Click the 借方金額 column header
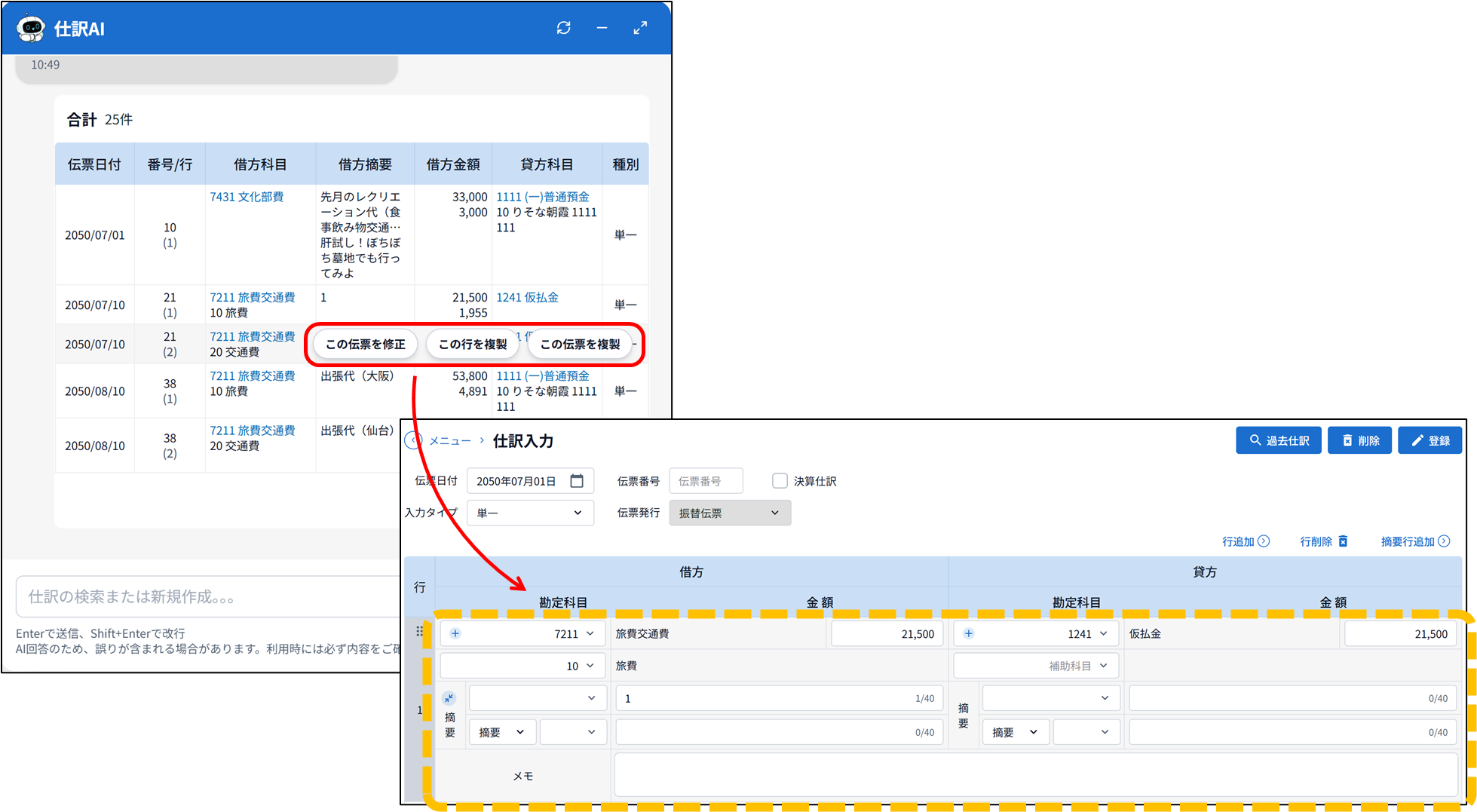 tap(453, 164)
